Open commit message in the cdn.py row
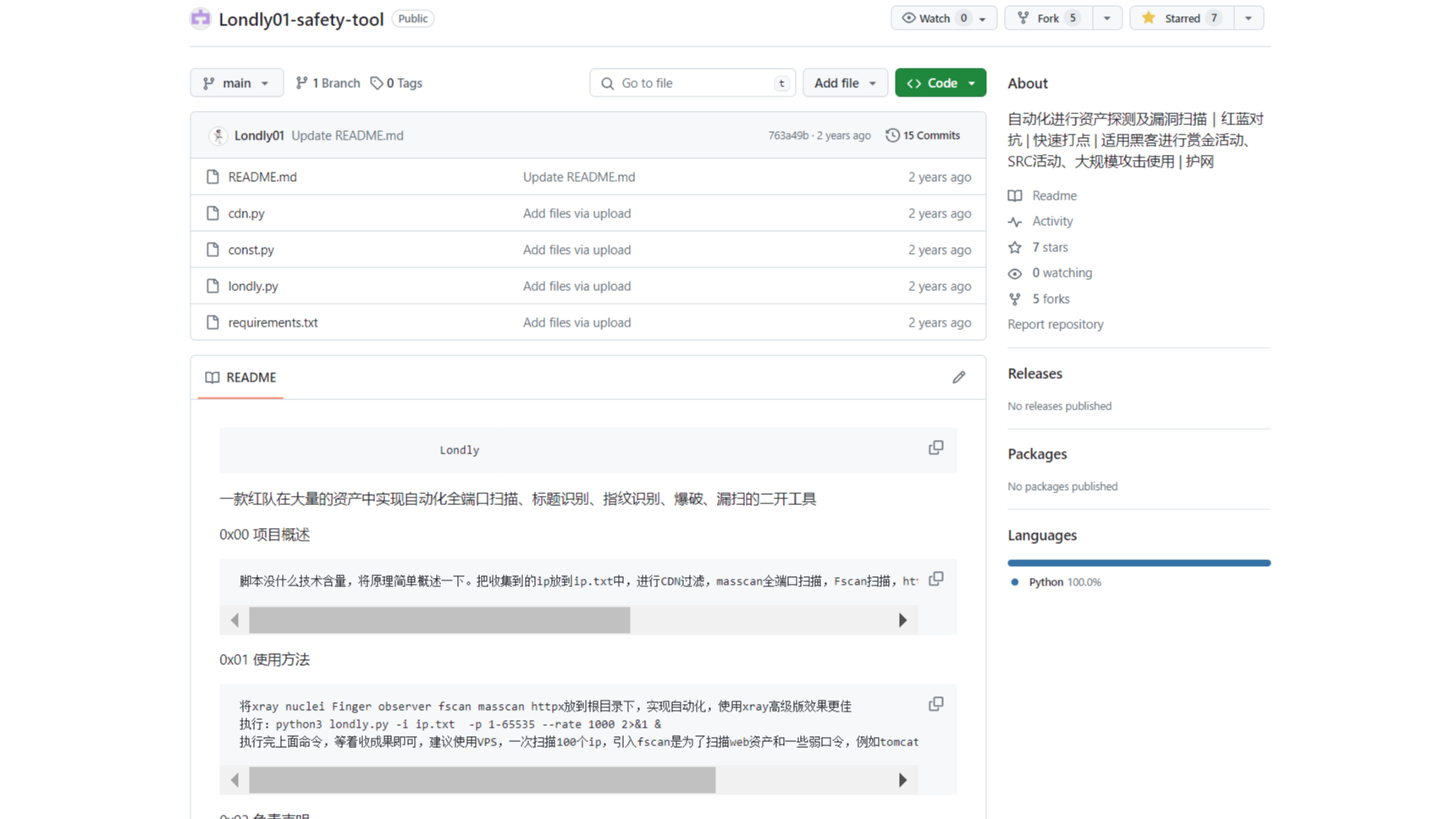Image resolution: width=1456 pixels, height=819 pixels. pos(576,213)
